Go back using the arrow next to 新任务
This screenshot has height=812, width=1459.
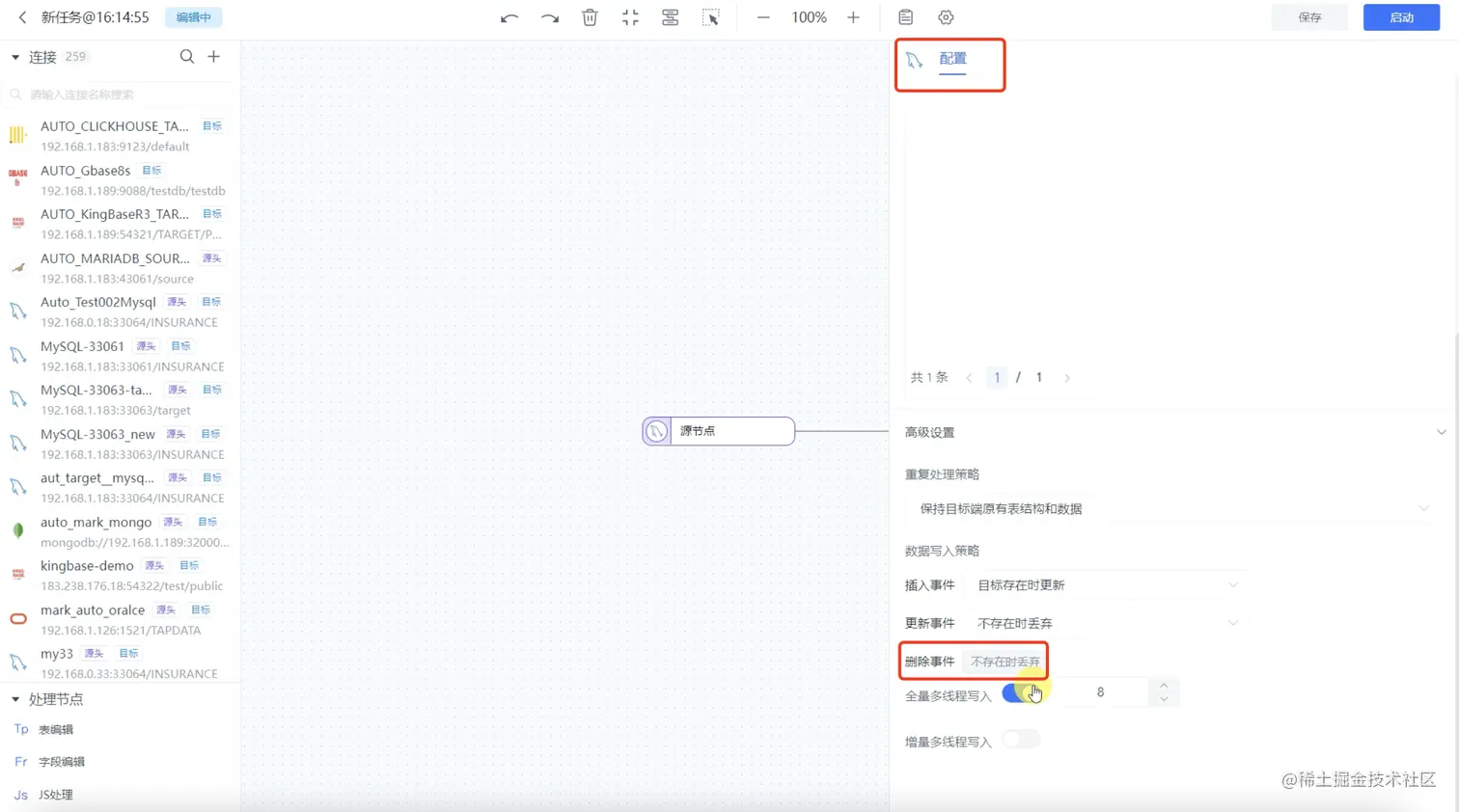coord(22,17)
